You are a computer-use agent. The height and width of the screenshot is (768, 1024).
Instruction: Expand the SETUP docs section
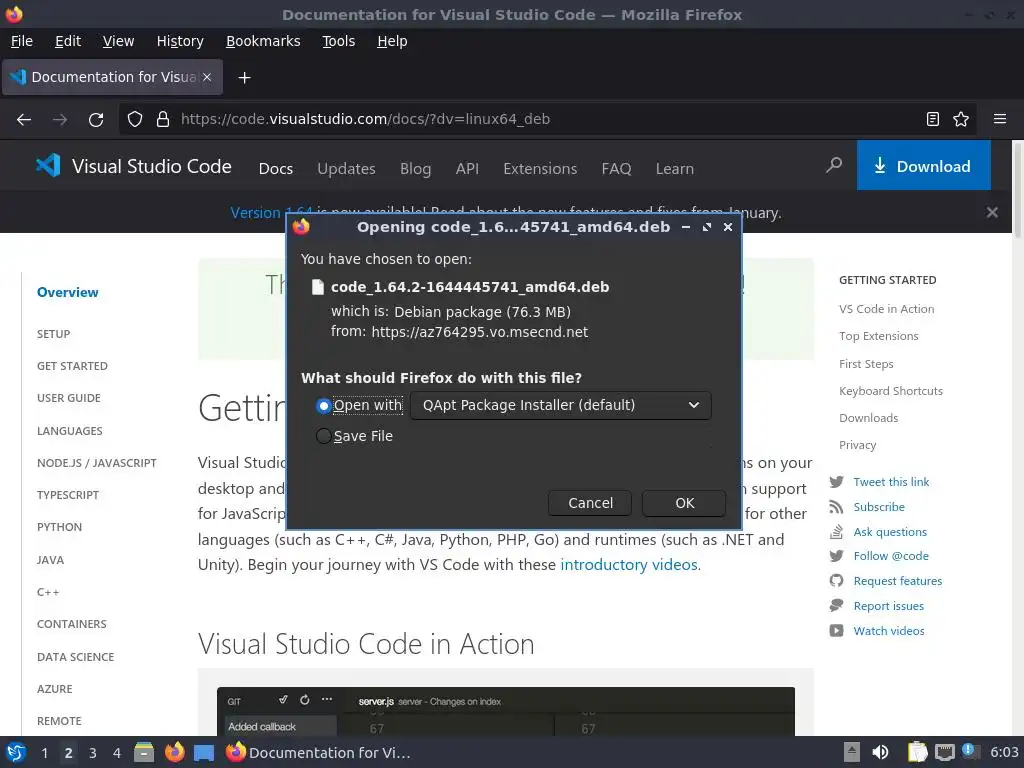point(54,334)
